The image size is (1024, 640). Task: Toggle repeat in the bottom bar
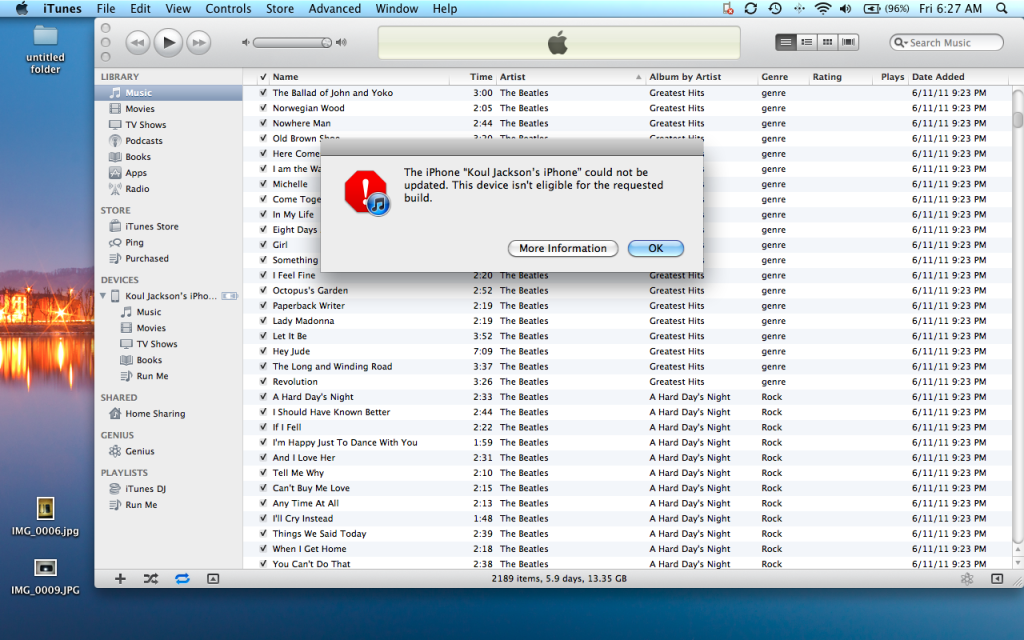(x=182, y=579)
